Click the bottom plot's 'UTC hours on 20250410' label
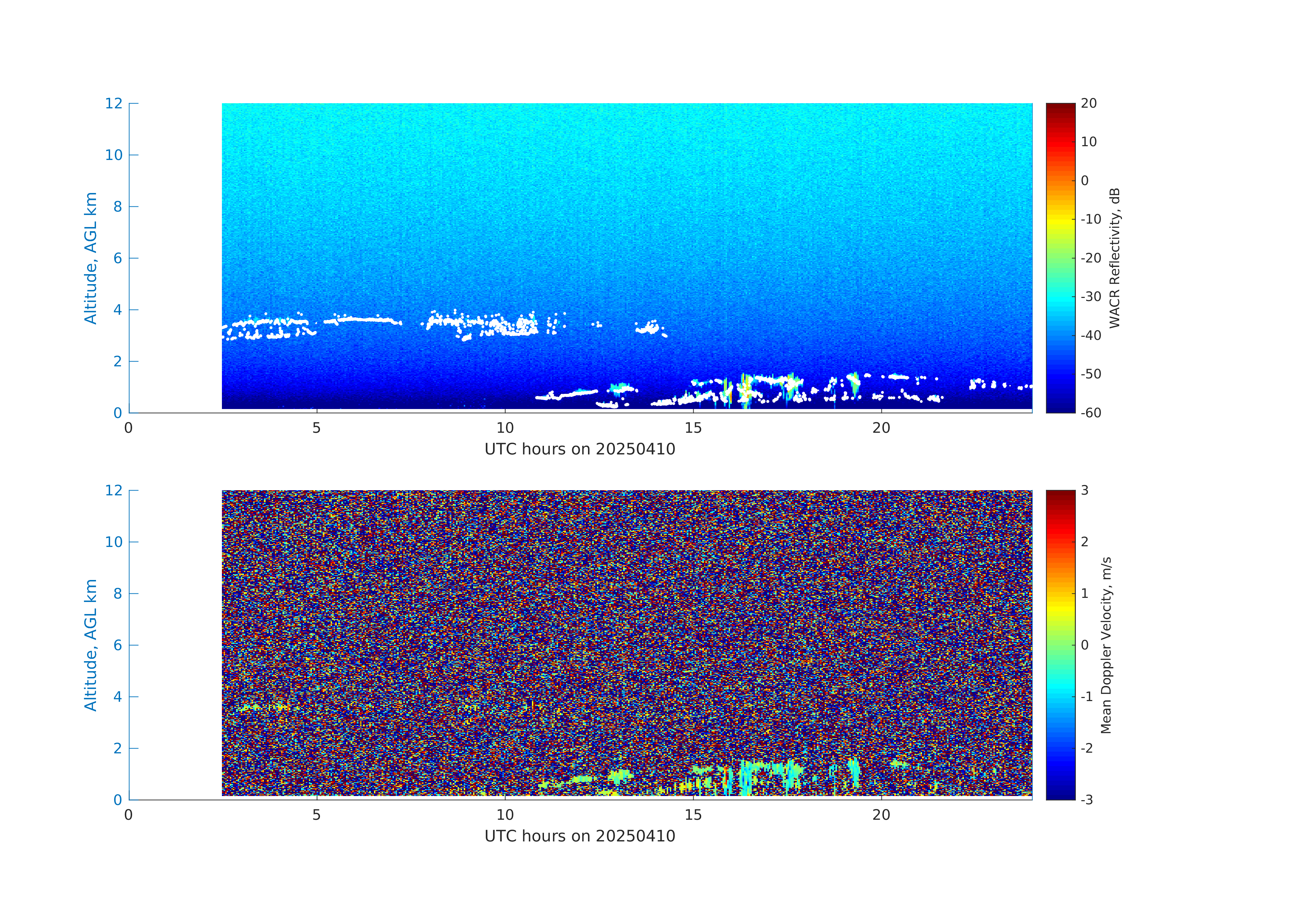 point(580,836)
